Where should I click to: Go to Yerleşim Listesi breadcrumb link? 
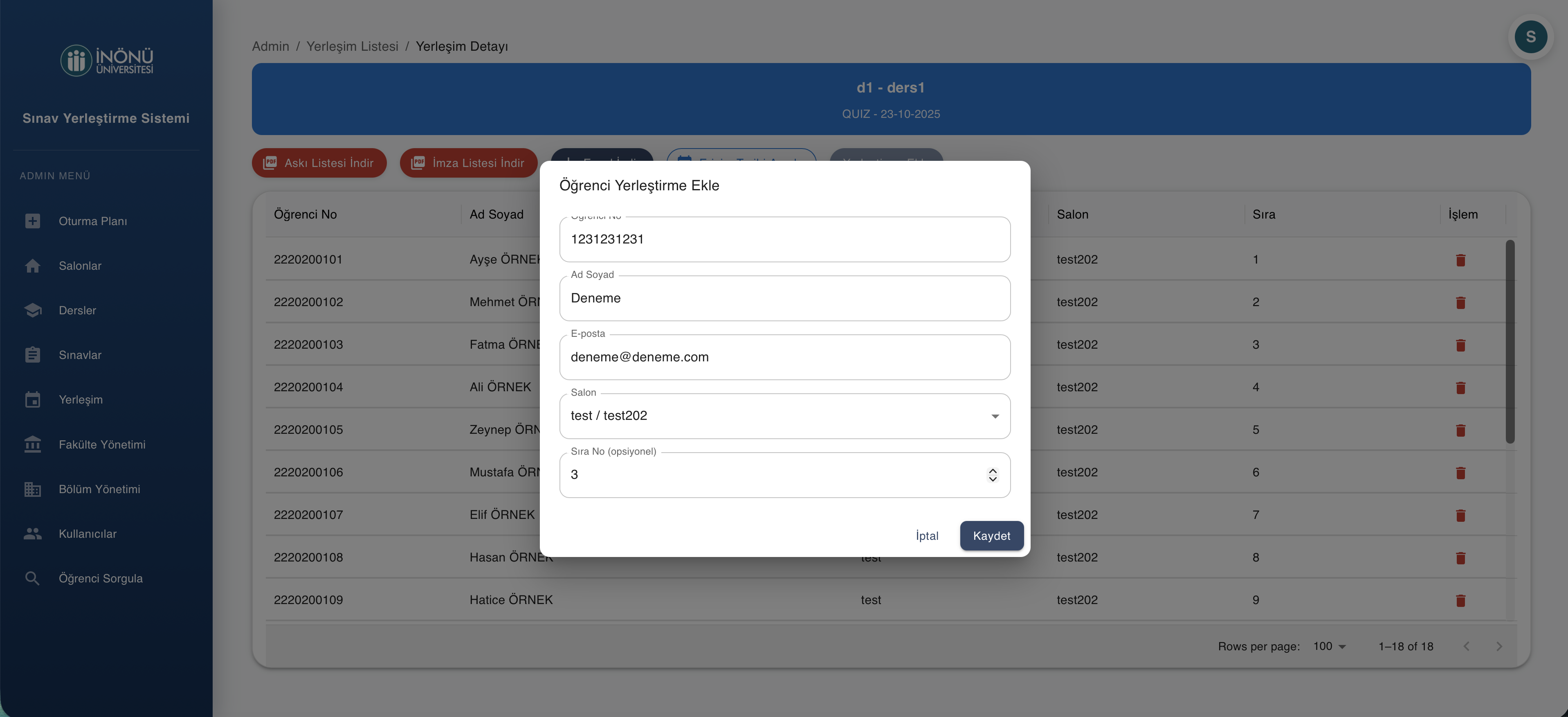pyautogui.click(x=352, y=46)
